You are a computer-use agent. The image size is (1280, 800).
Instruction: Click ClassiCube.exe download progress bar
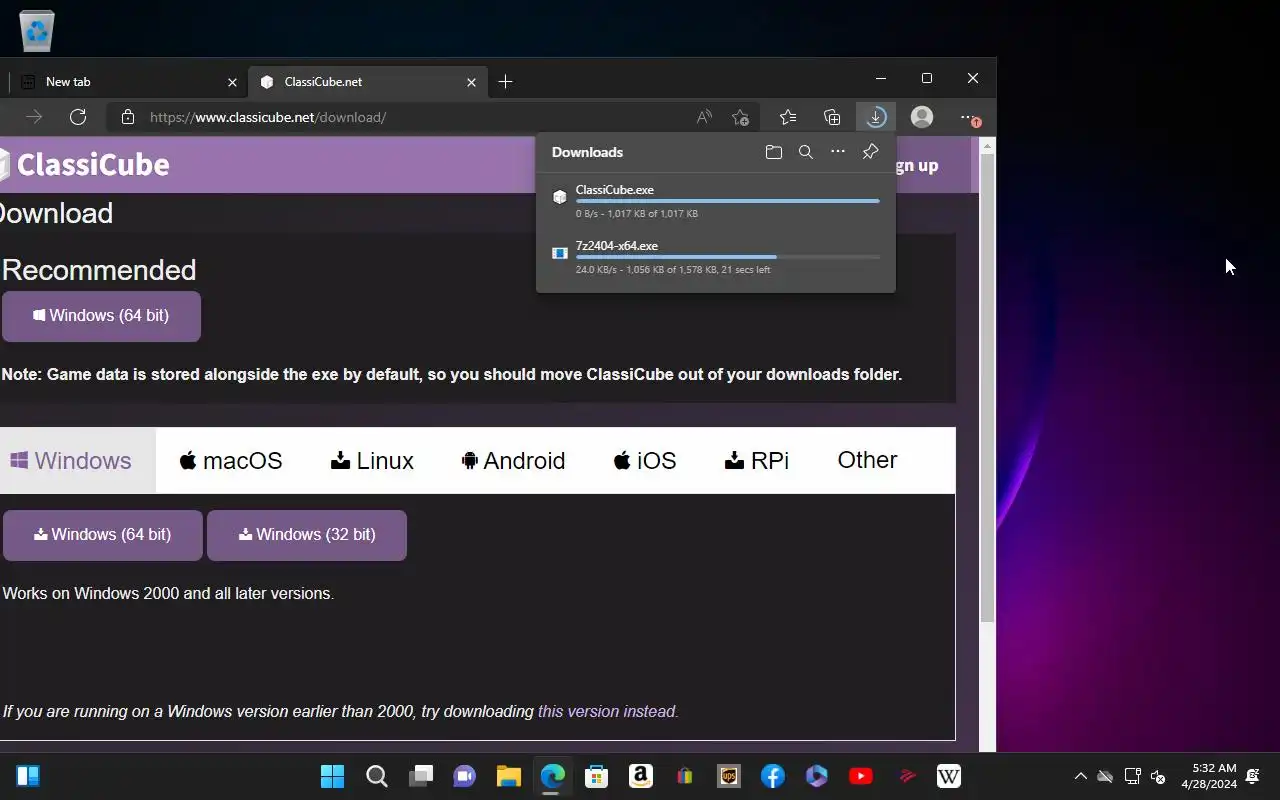(728, 201)
